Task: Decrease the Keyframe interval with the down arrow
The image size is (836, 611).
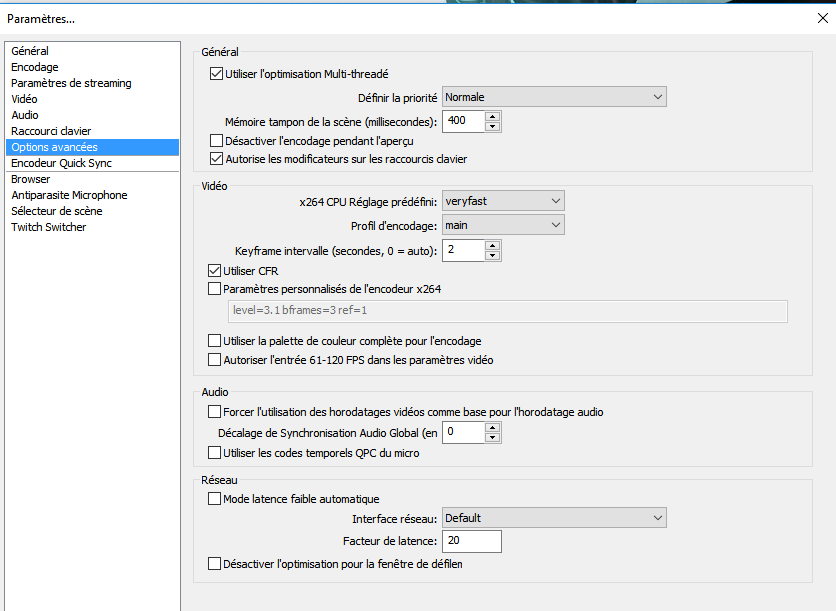Action: pos(493,255)
